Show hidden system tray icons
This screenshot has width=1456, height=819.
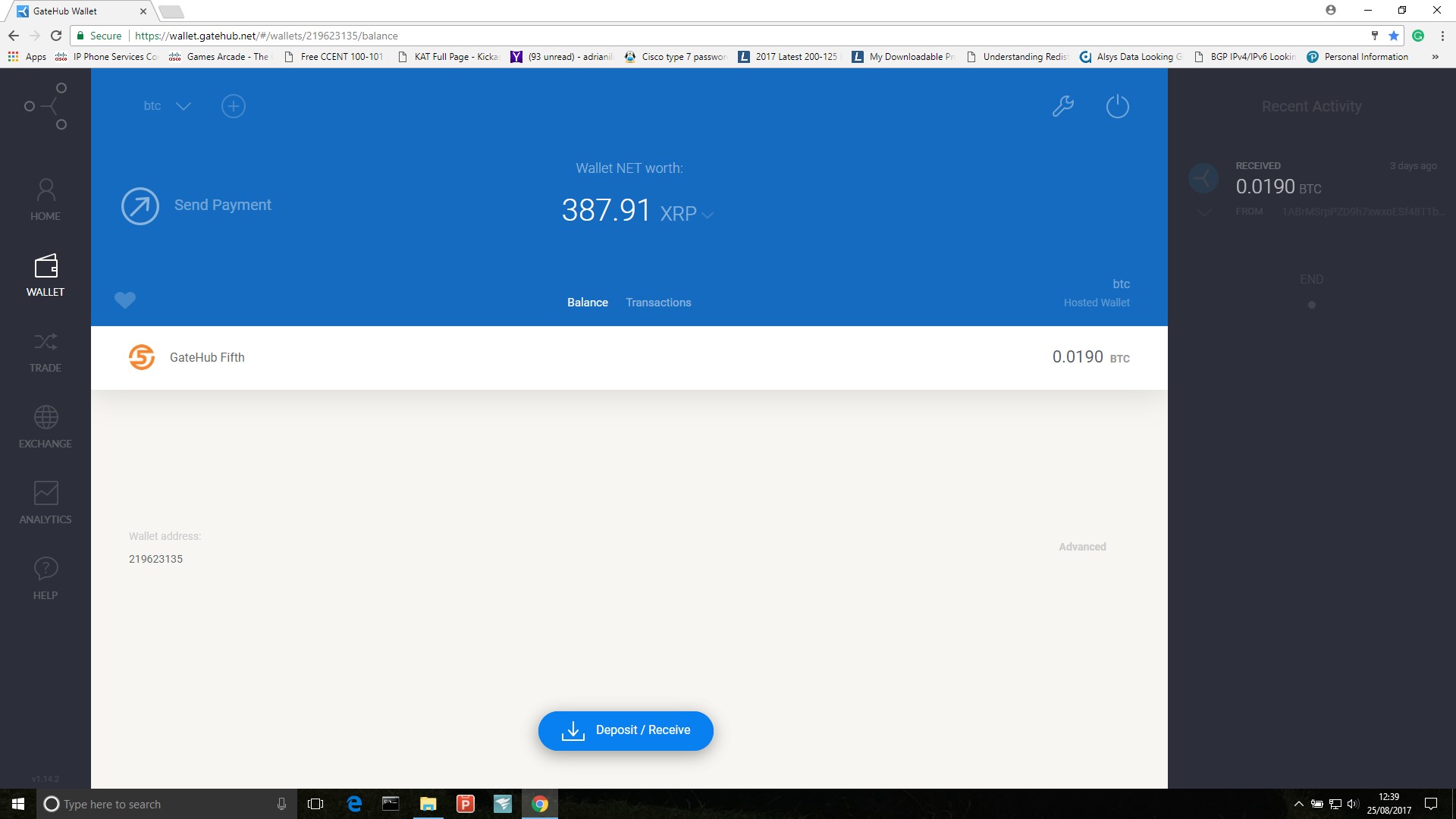click(x=1299, y=804)
